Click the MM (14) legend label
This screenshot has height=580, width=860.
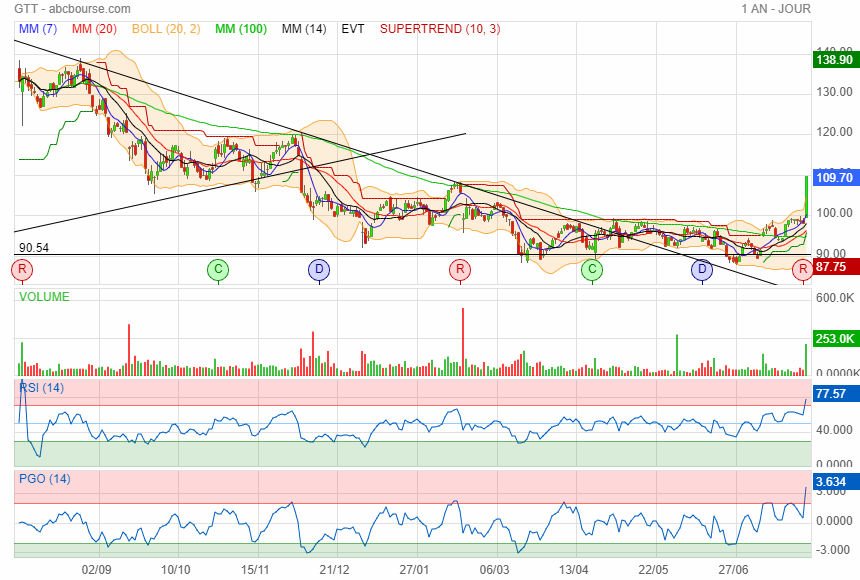pyautogui.click(x=304, y=29)
